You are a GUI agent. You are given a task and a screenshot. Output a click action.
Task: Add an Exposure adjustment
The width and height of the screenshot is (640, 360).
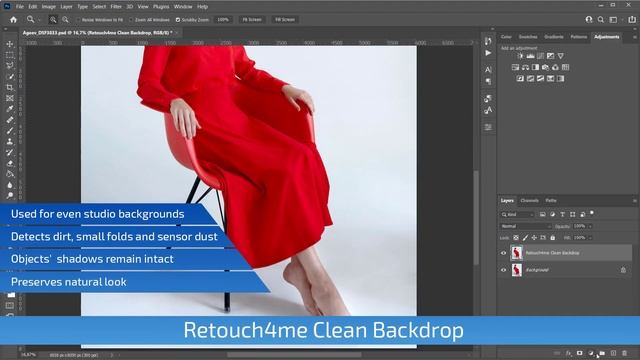(x=551, y=56)
